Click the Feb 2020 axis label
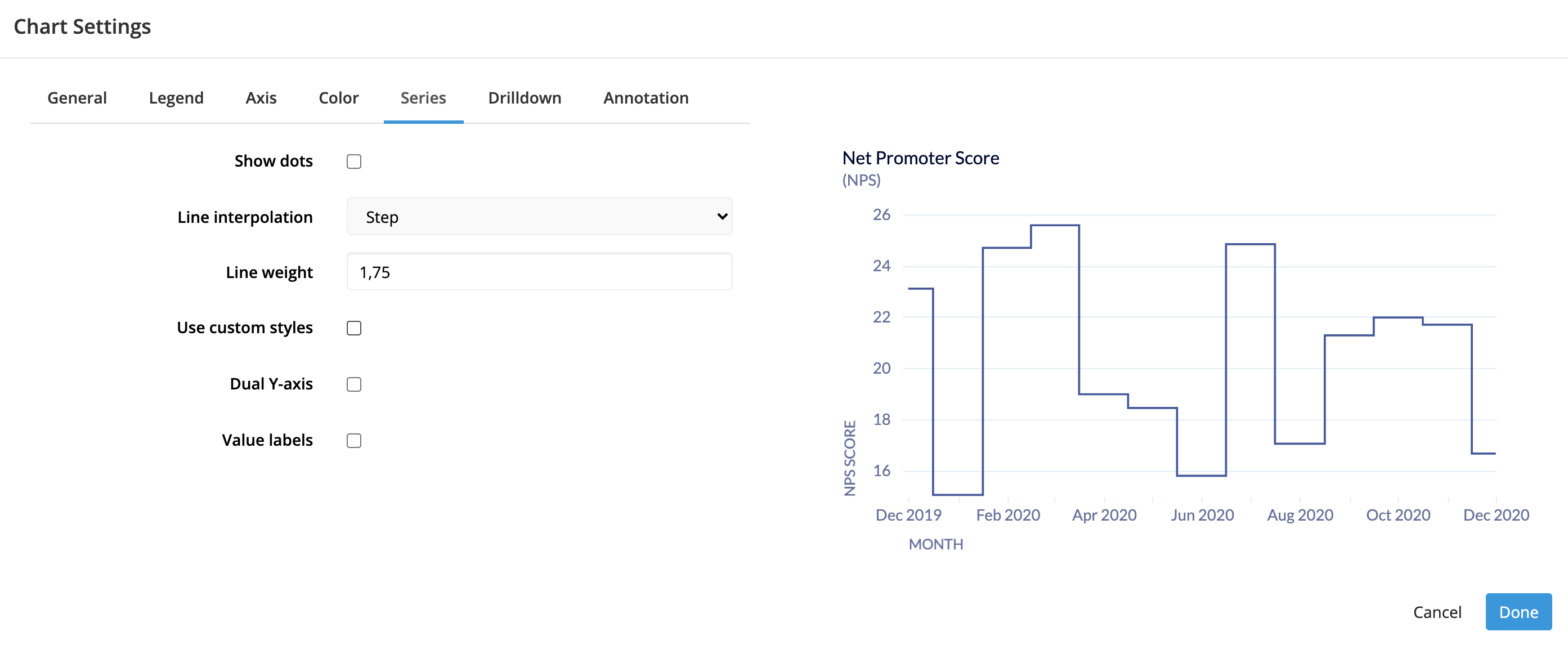 (1008, 515)
